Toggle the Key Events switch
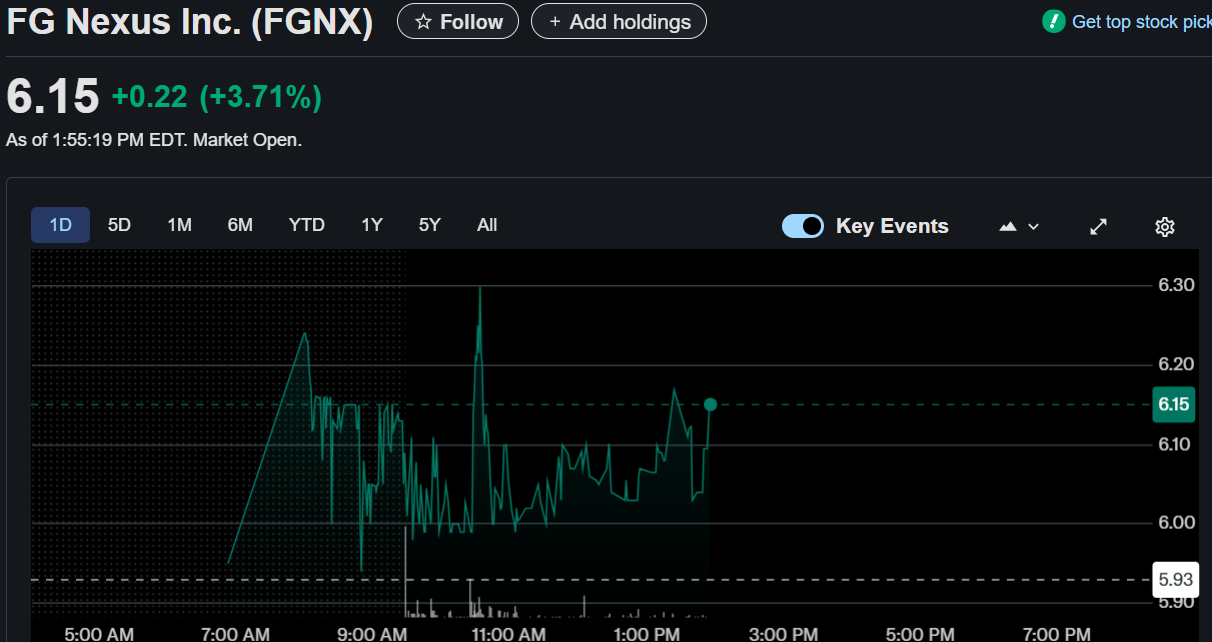Screen dimensions: 1212x642 [803, 226]
